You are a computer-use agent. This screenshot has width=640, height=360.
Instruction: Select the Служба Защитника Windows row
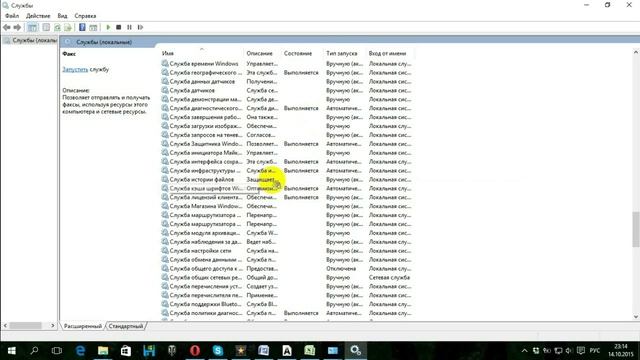pyautogui.click(x=287, y=144)
